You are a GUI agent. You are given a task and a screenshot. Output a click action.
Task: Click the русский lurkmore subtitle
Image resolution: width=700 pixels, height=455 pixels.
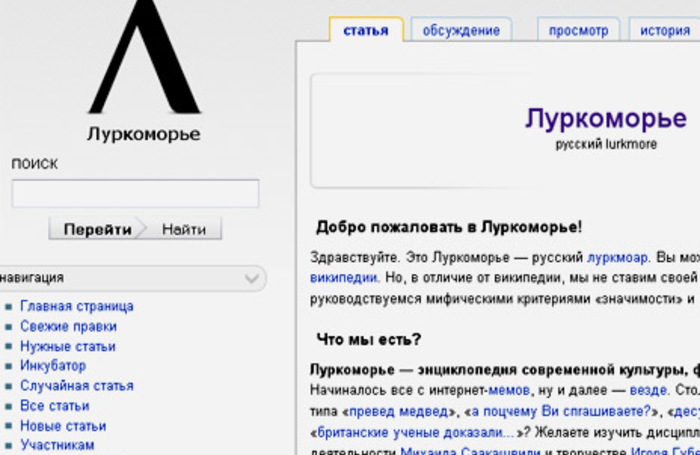tap(606, 144)
